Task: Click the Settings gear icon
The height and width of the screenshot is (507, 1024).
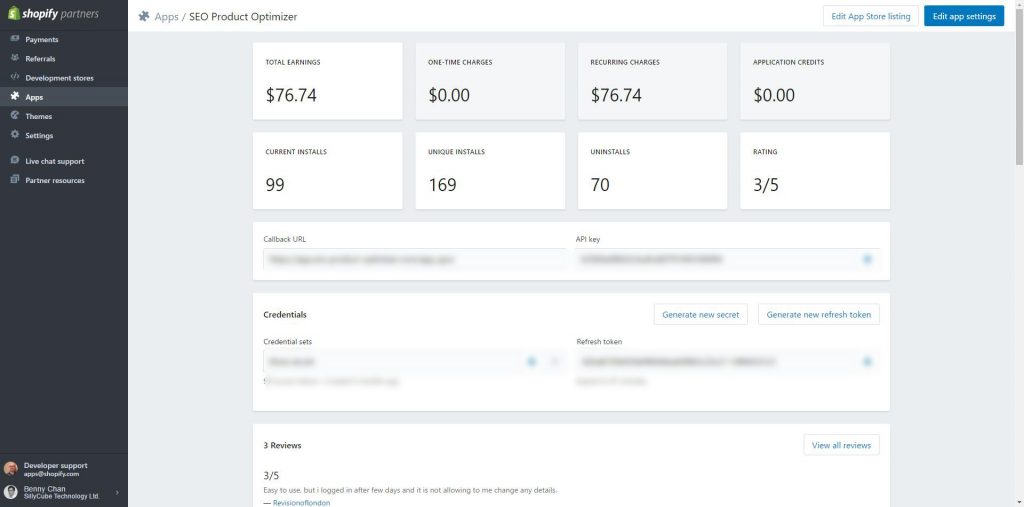Action: point(15,135)
